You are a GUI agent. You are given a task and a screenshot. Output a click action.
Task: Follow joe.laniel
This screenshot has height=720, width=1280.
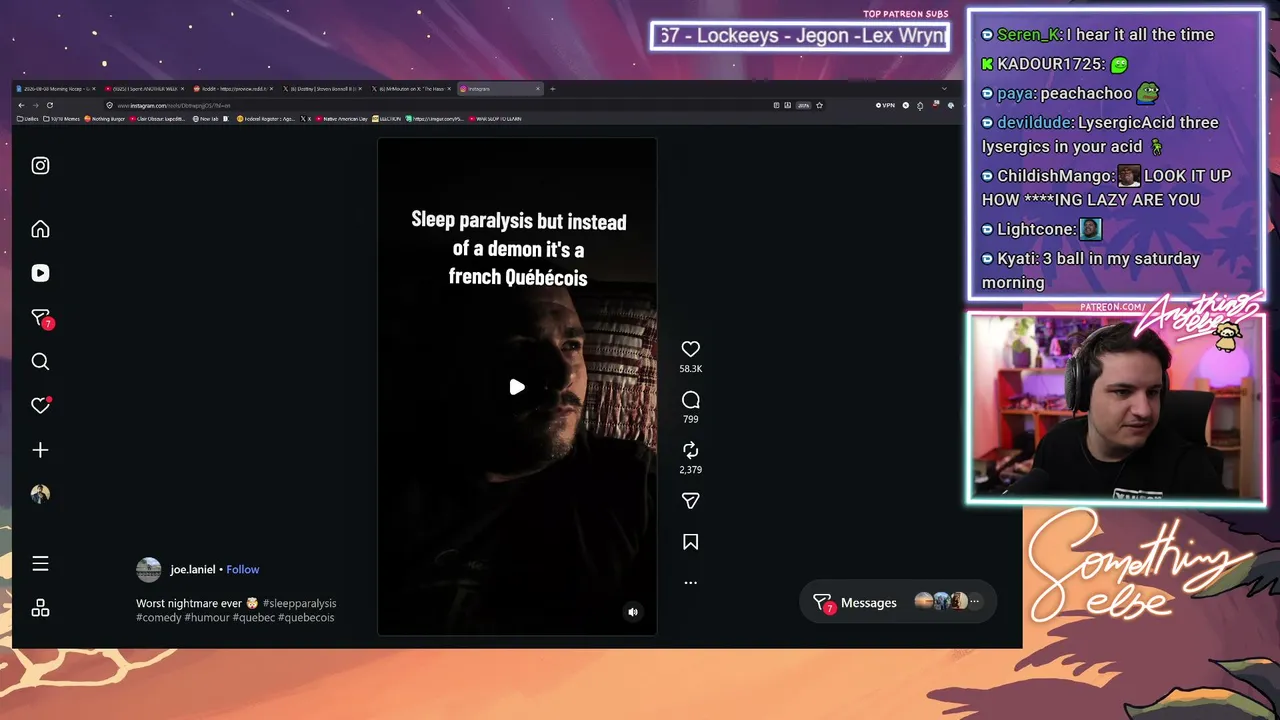[x=242, y=569]
